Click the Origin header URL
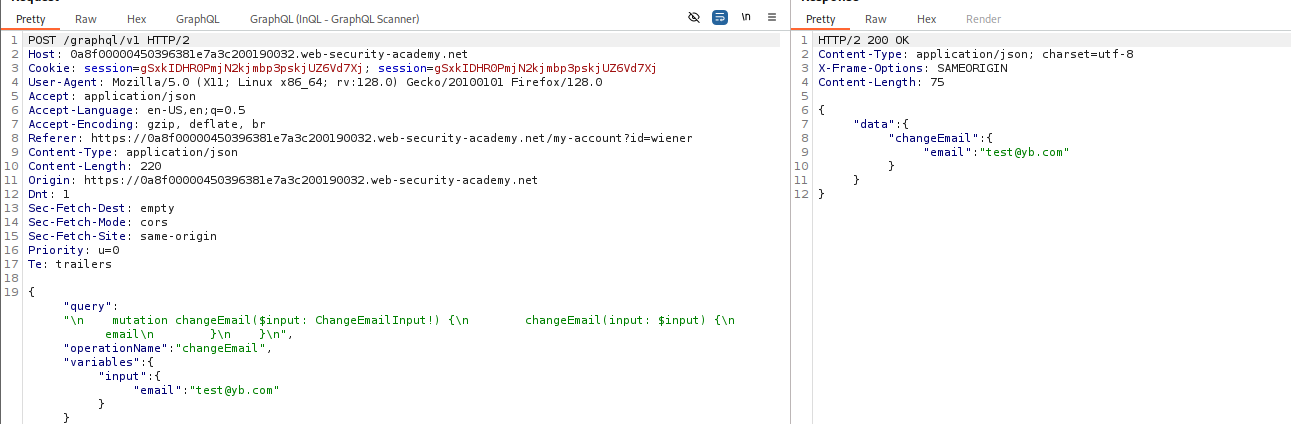 [310, 180]
